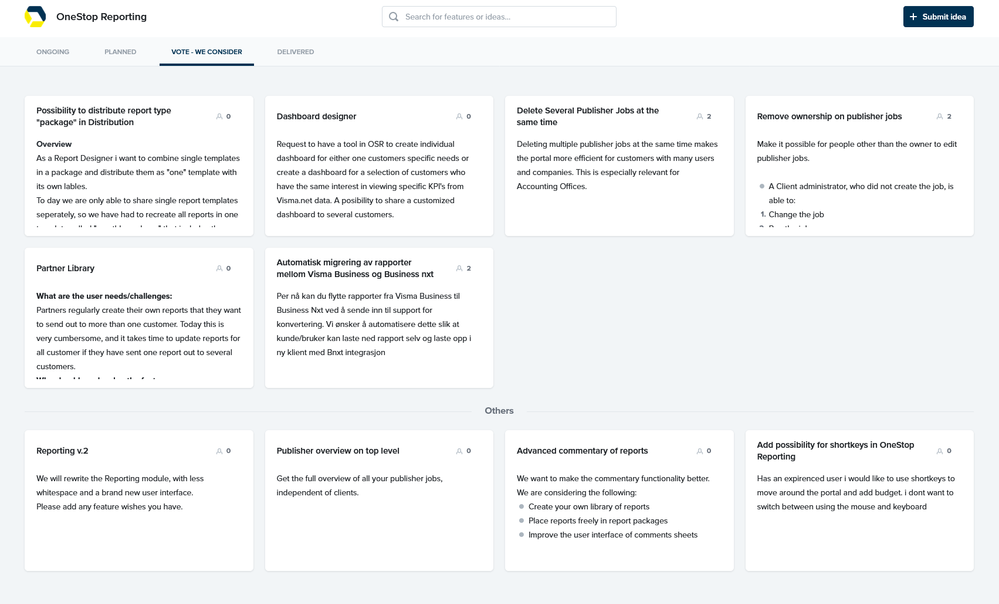999x604 pixels.
Task: Open the Dashboard designer idea
Action: pyautogui.click(x=316, y=116)
